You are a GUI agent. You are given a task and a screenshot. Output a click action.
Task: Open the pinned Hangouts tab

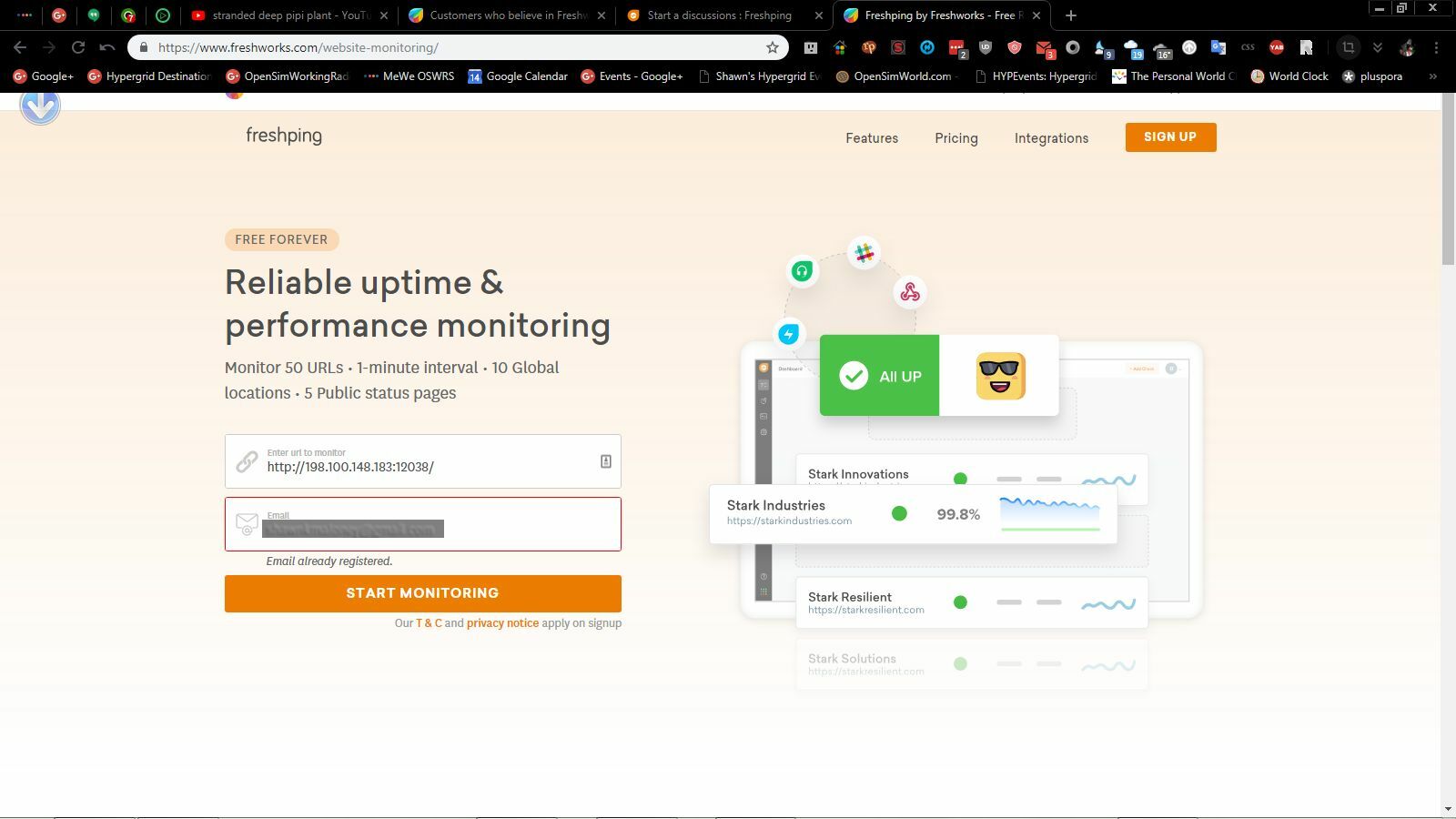tap(94, 15)
